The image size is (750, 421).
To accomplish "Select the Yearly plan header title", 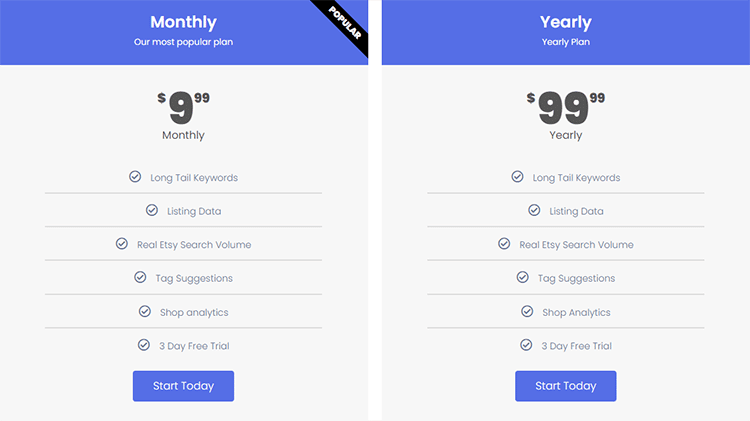I will point(565,22).
